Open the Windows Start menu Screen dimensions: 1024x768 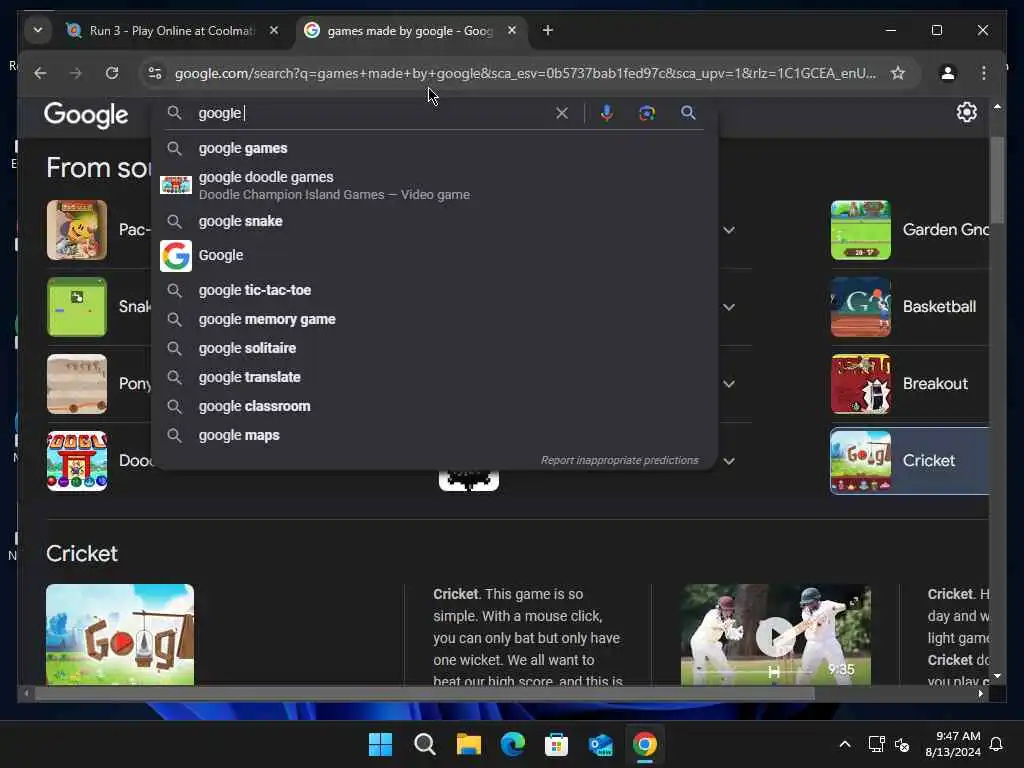pyautogui.click(x=380, y=744)
